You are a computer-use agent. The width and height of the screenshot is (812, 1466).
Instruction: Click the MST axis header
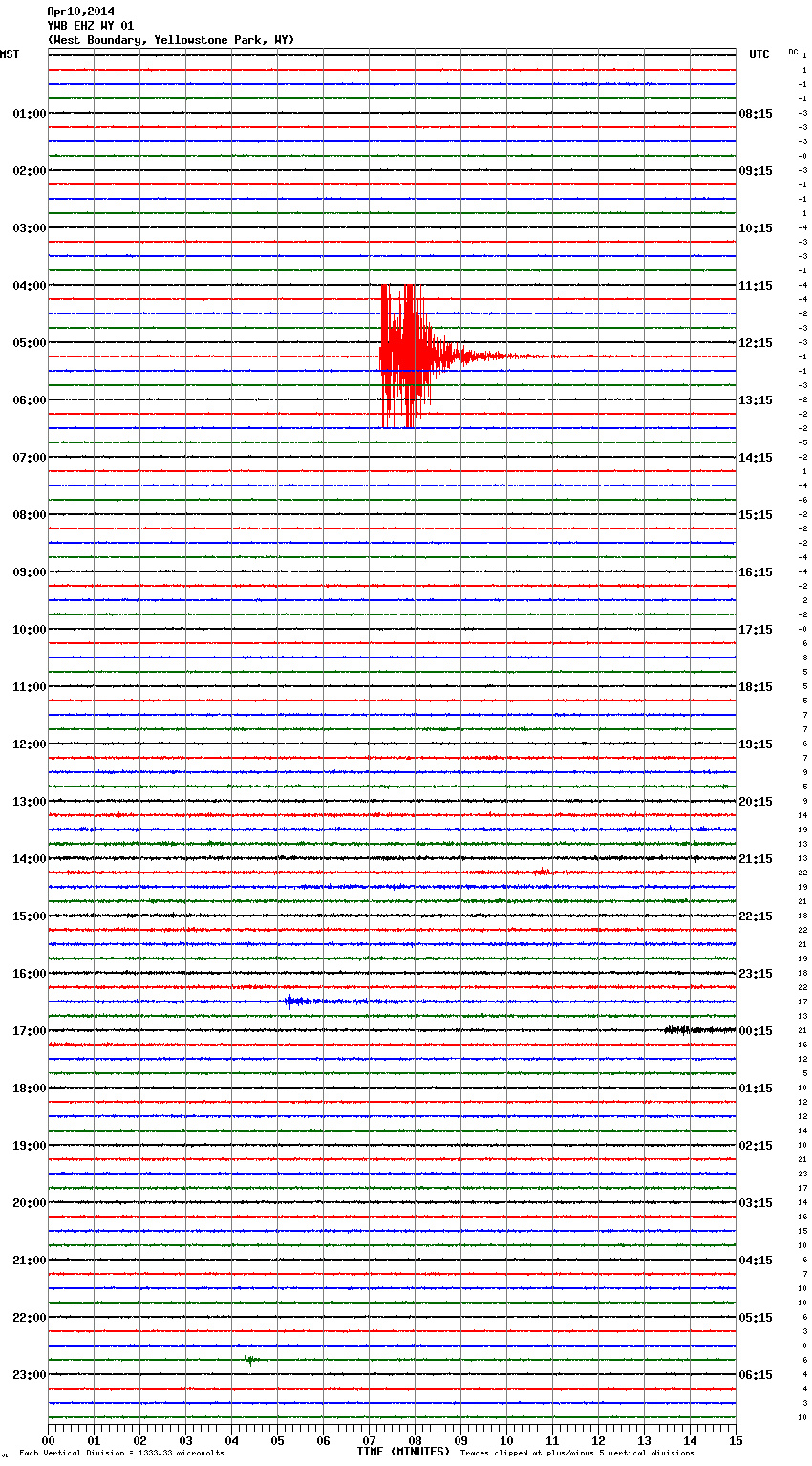(10, 54)
